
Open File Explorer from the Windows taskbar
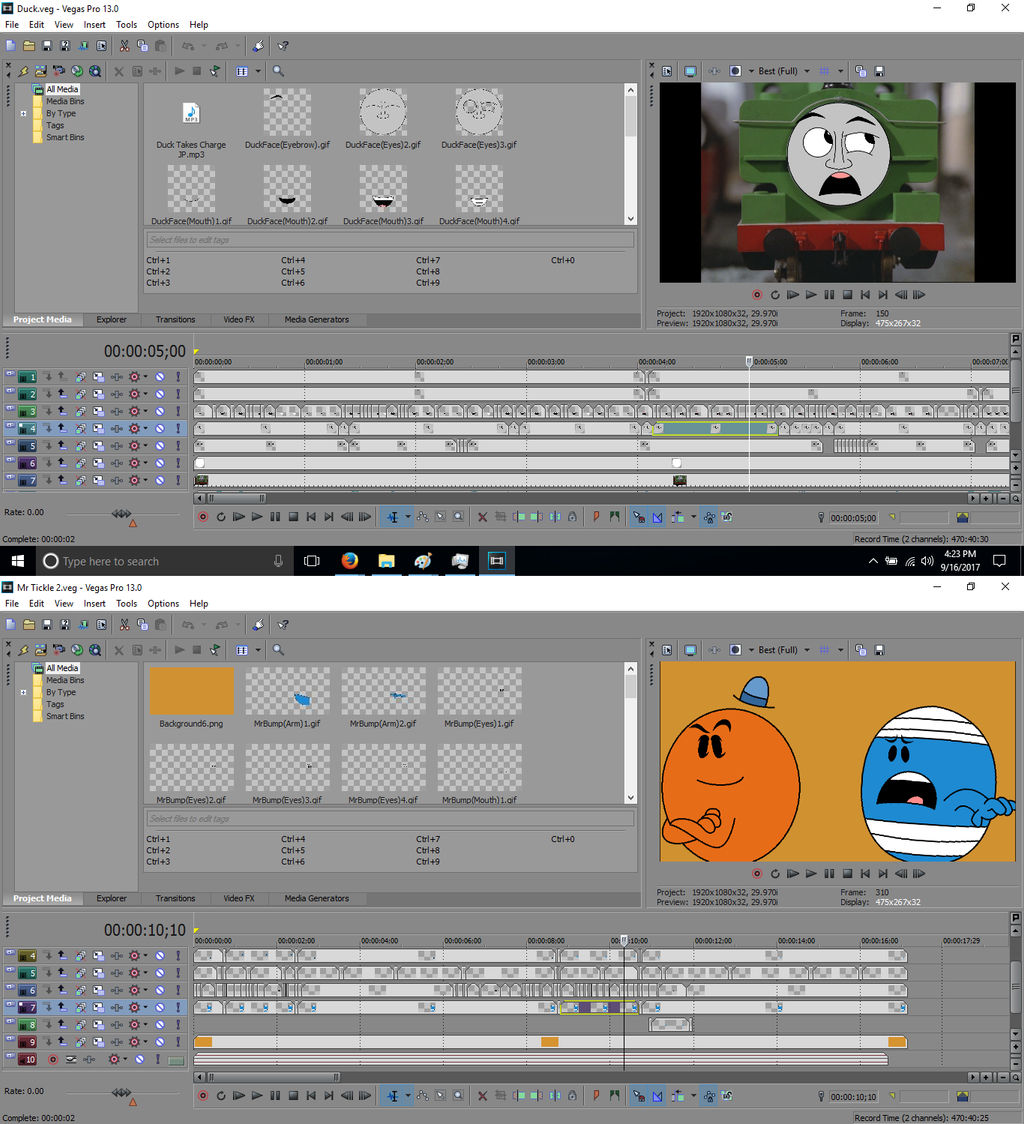pyautogui.click(x=387, y=561)
